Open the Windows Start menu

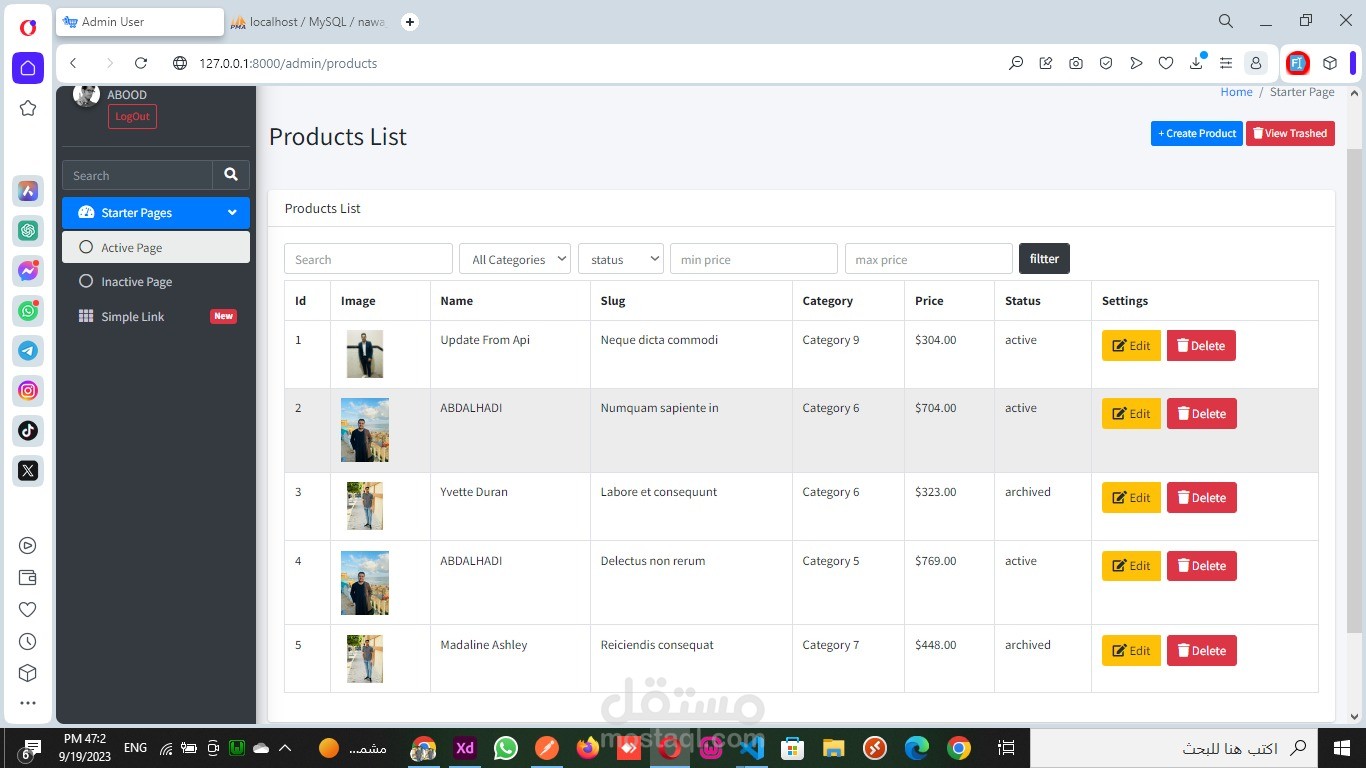(1342, 747)
